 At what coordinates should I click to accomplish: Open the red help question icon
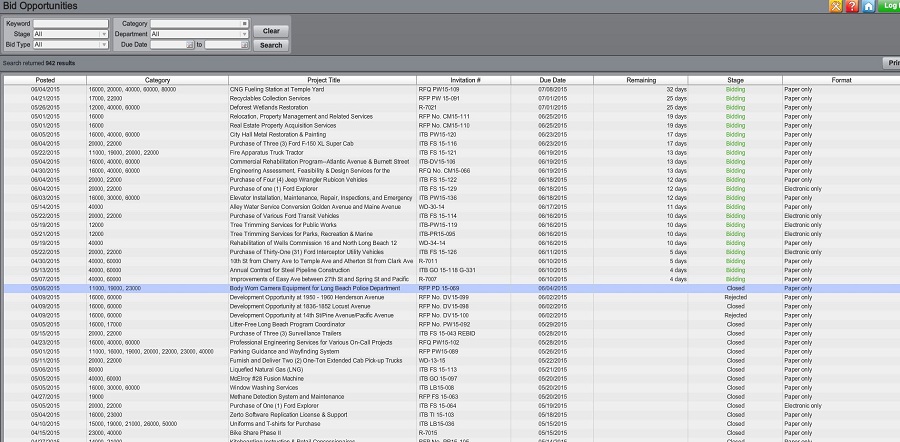point(852,6)
